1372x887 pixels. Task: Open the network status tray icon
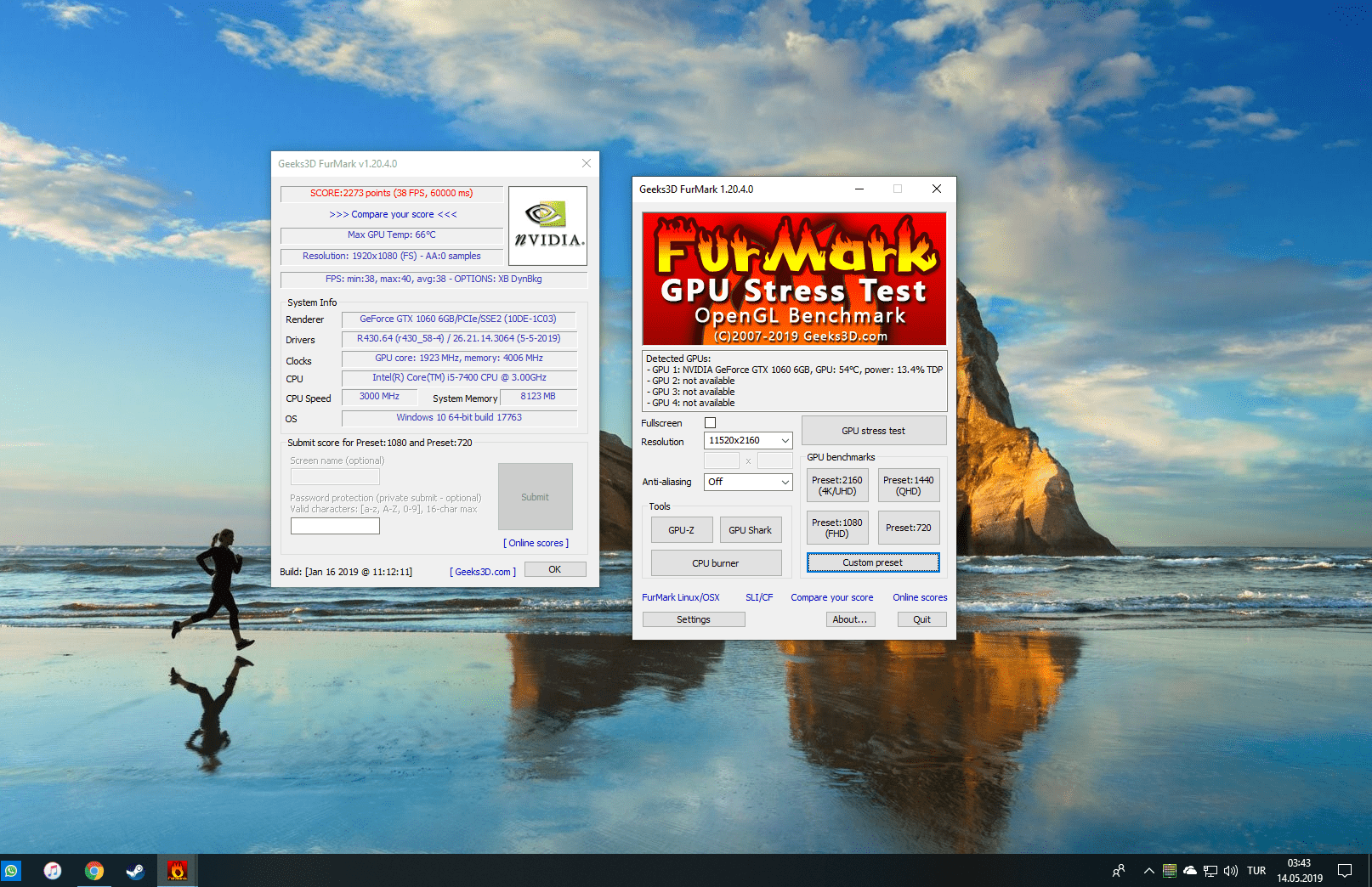coord(1210,871)
